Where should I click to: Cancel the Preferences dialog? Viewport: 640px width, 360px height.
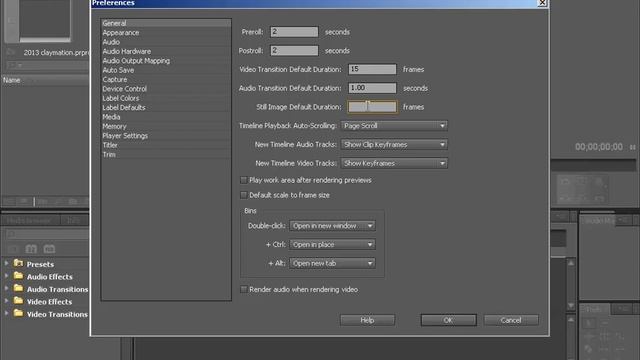pos(511,320)
